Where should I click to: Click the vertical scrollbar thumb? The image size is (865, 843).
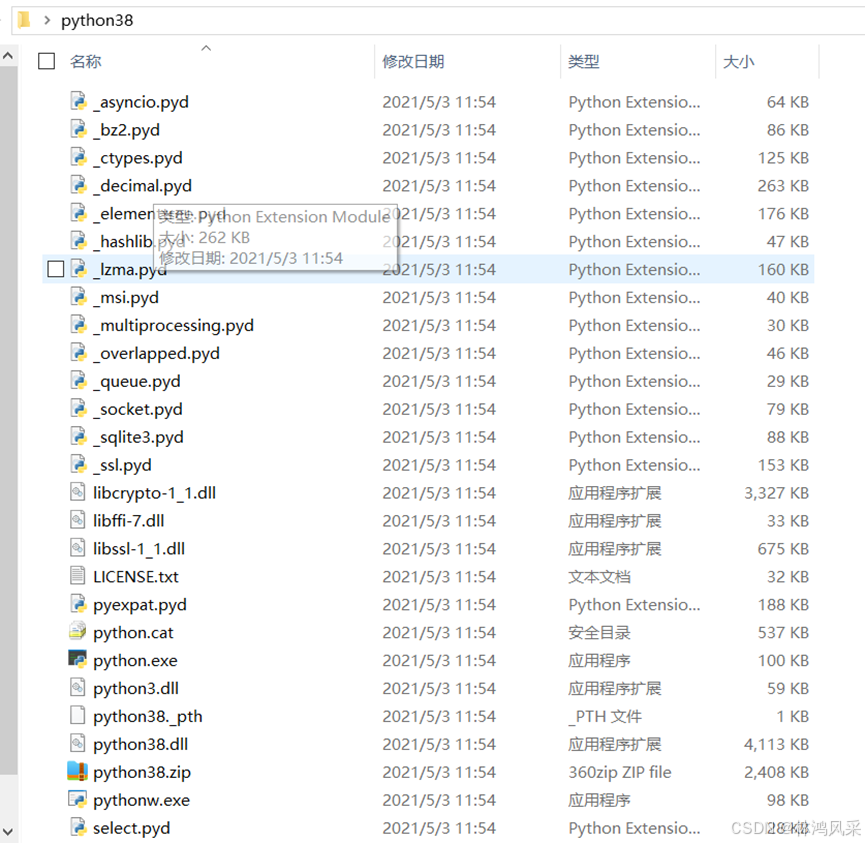tap(8, 419)
